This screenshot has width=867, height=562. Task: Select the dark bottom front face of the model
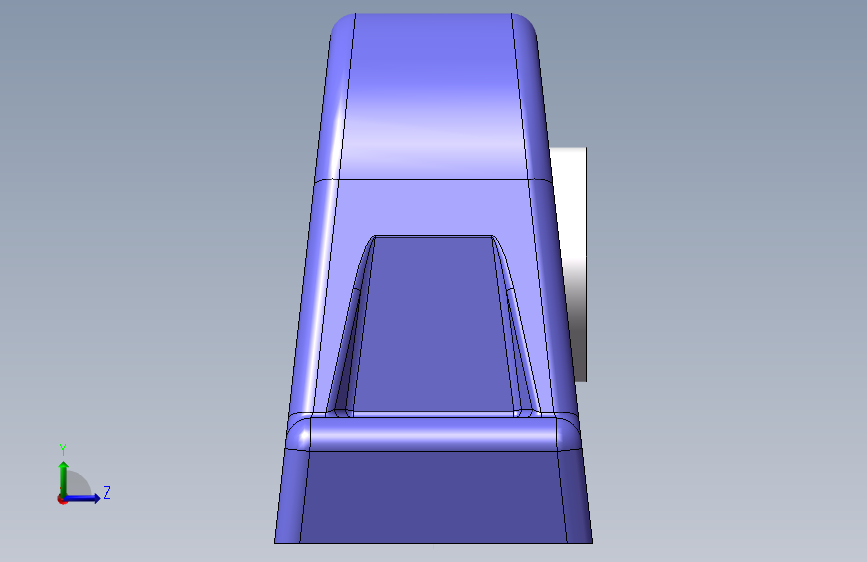[x=434, y=497]
